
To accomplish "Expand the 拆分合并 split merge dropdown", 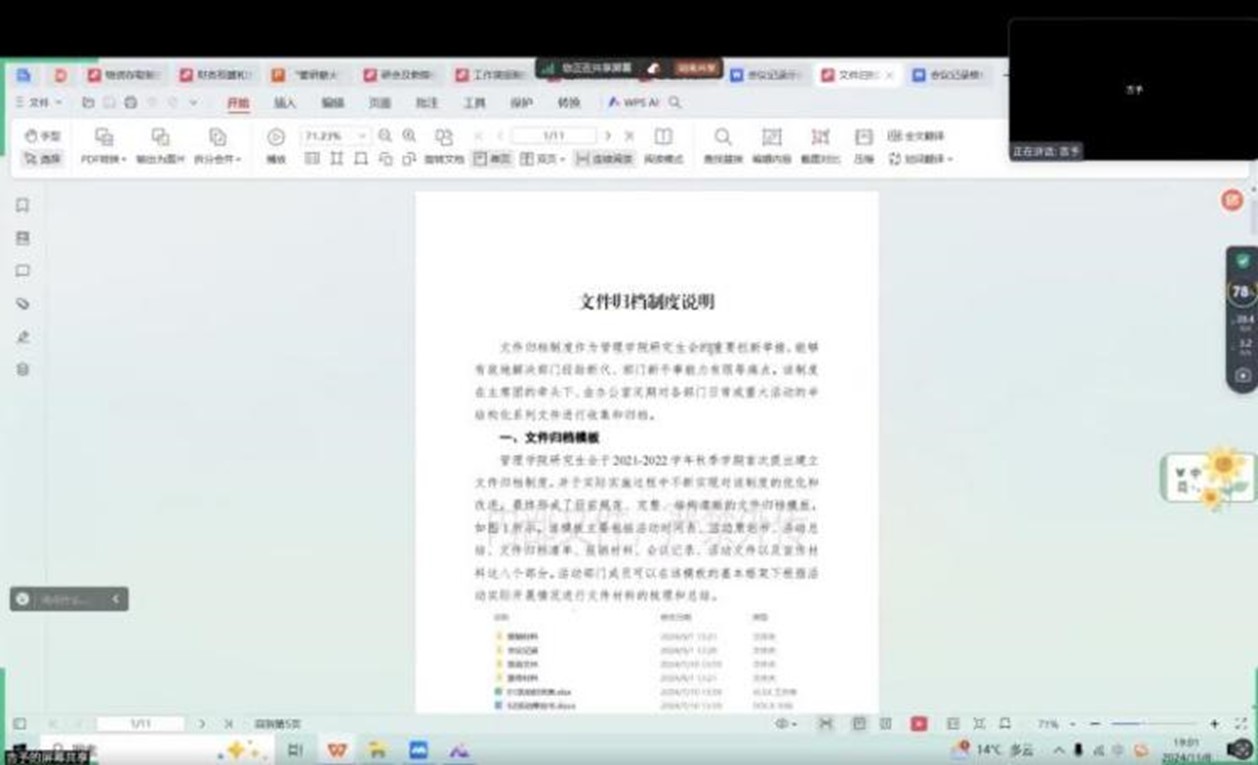I will tap(217, 145).
